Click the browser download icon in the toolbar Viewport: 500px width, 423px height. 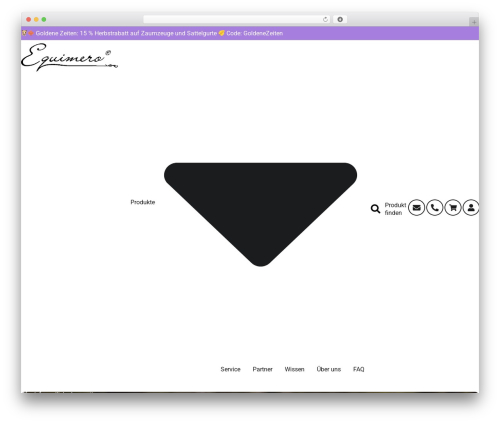coord(340,20)
